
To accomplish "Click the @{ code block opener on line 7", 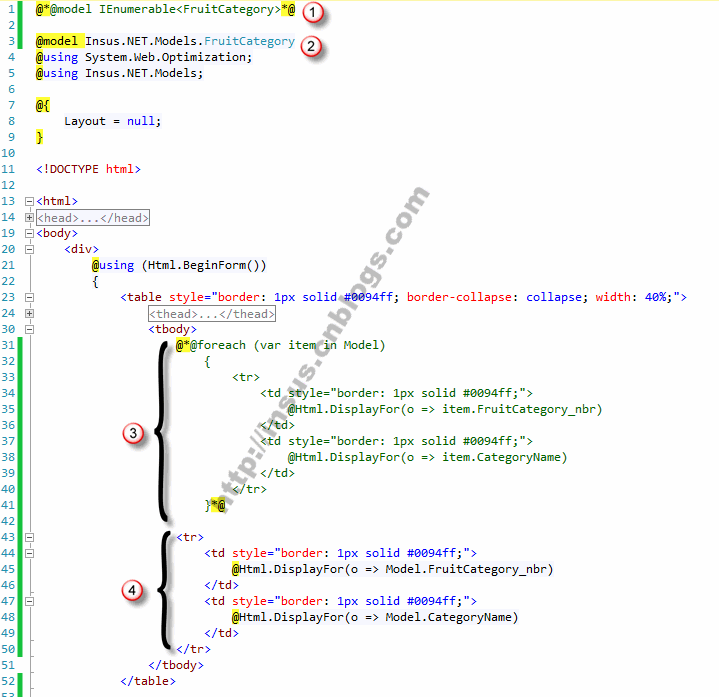I will pos(43,106).
